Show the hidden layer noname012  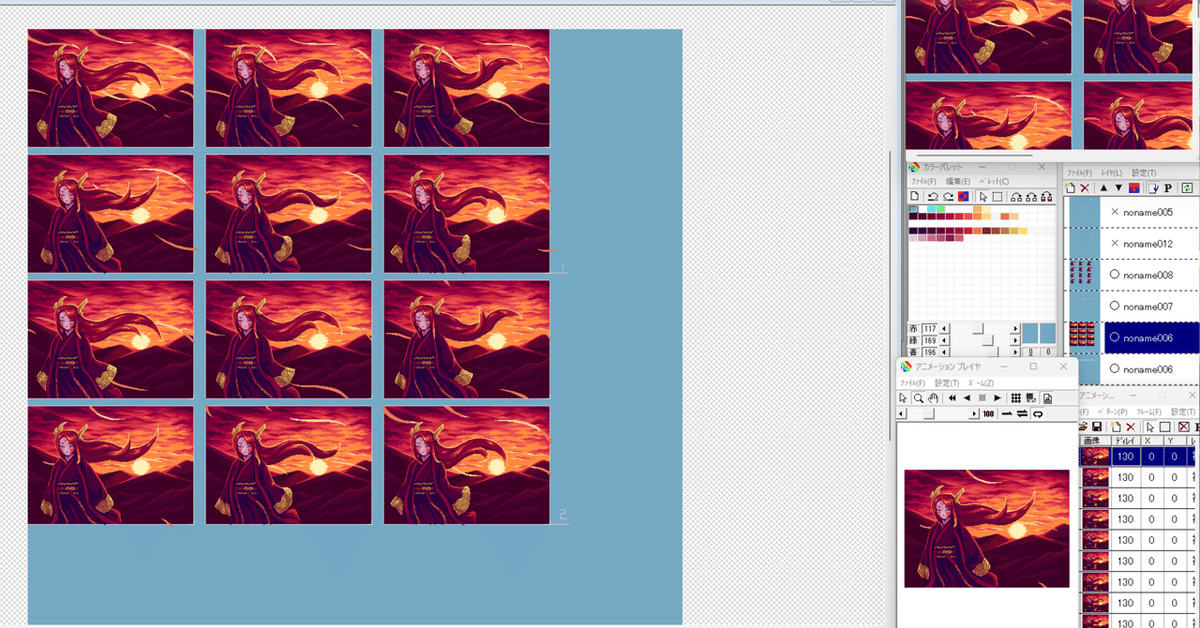click(1115, 243)
